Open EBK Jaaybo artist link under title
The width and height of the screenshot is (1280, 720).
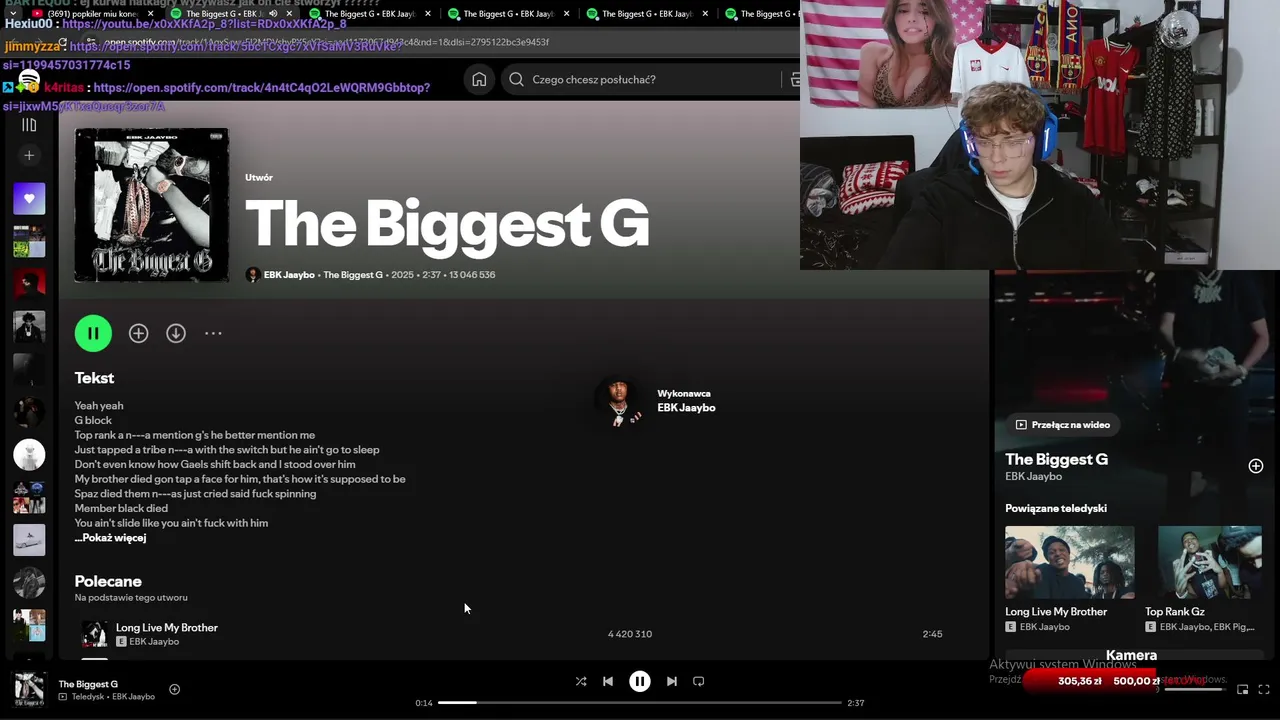click(289, 275)
